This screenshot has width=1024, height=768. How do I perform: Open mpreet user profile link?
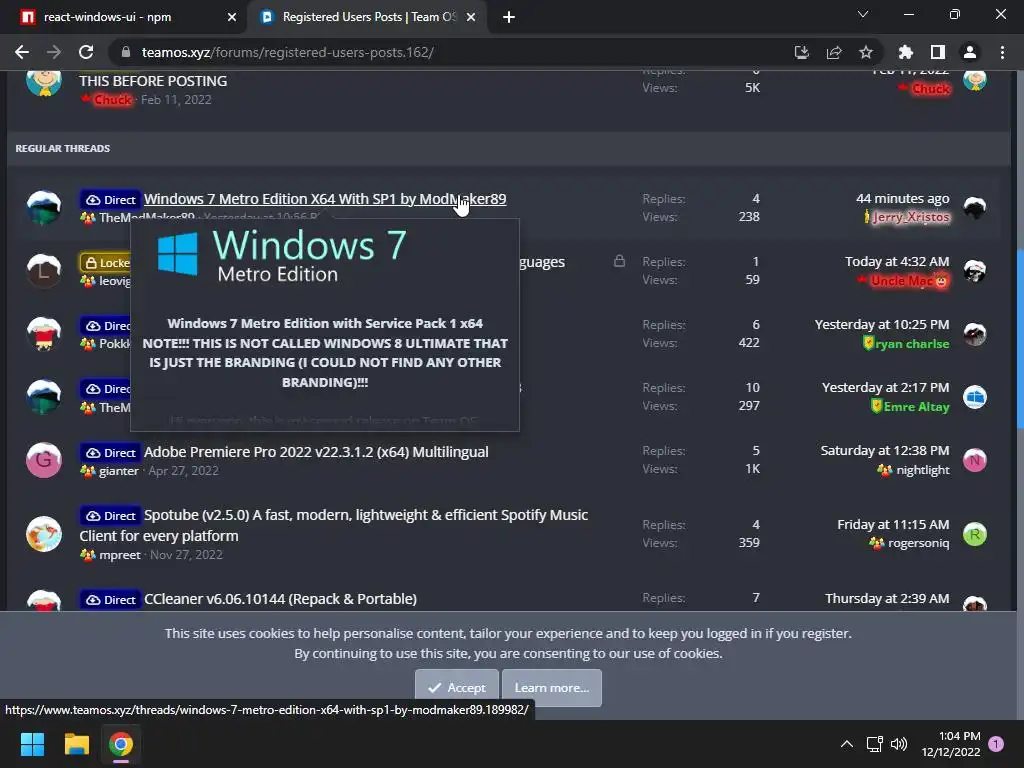pyautogui.click(x=120, y=555)
